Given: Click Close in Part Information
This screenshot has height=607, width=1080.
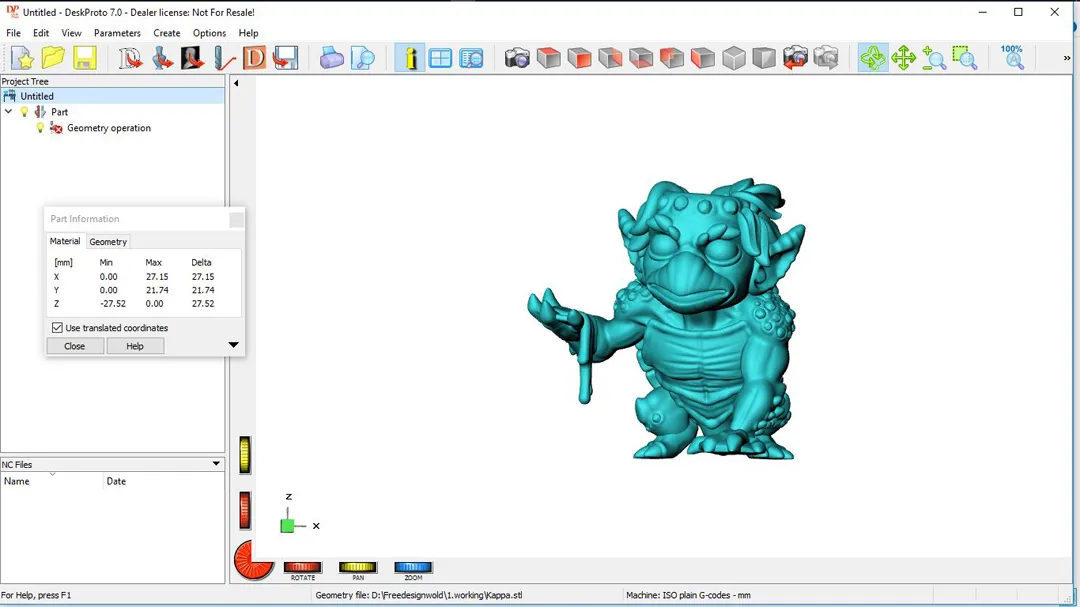Looking at the screenshot, I should (74, 346).
